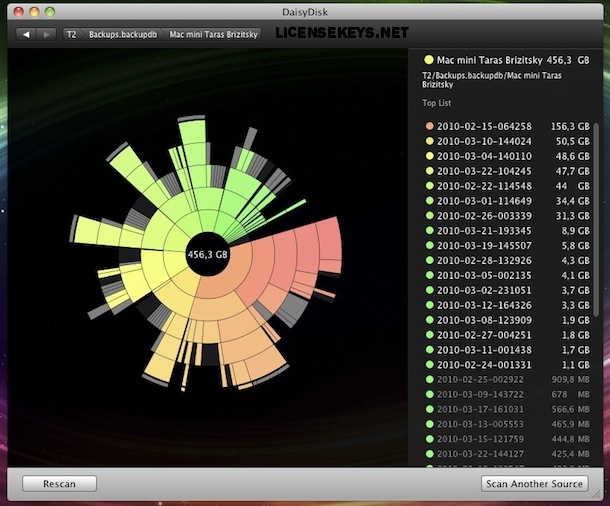Open 2010-02-15-064258 in the Top List
Screen dimensions: 610x506
[x=507, y=126]
